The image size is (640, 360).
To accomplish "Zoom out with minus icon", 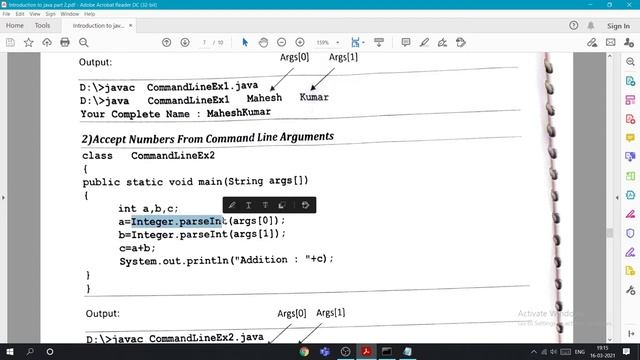I will (282, 42).
